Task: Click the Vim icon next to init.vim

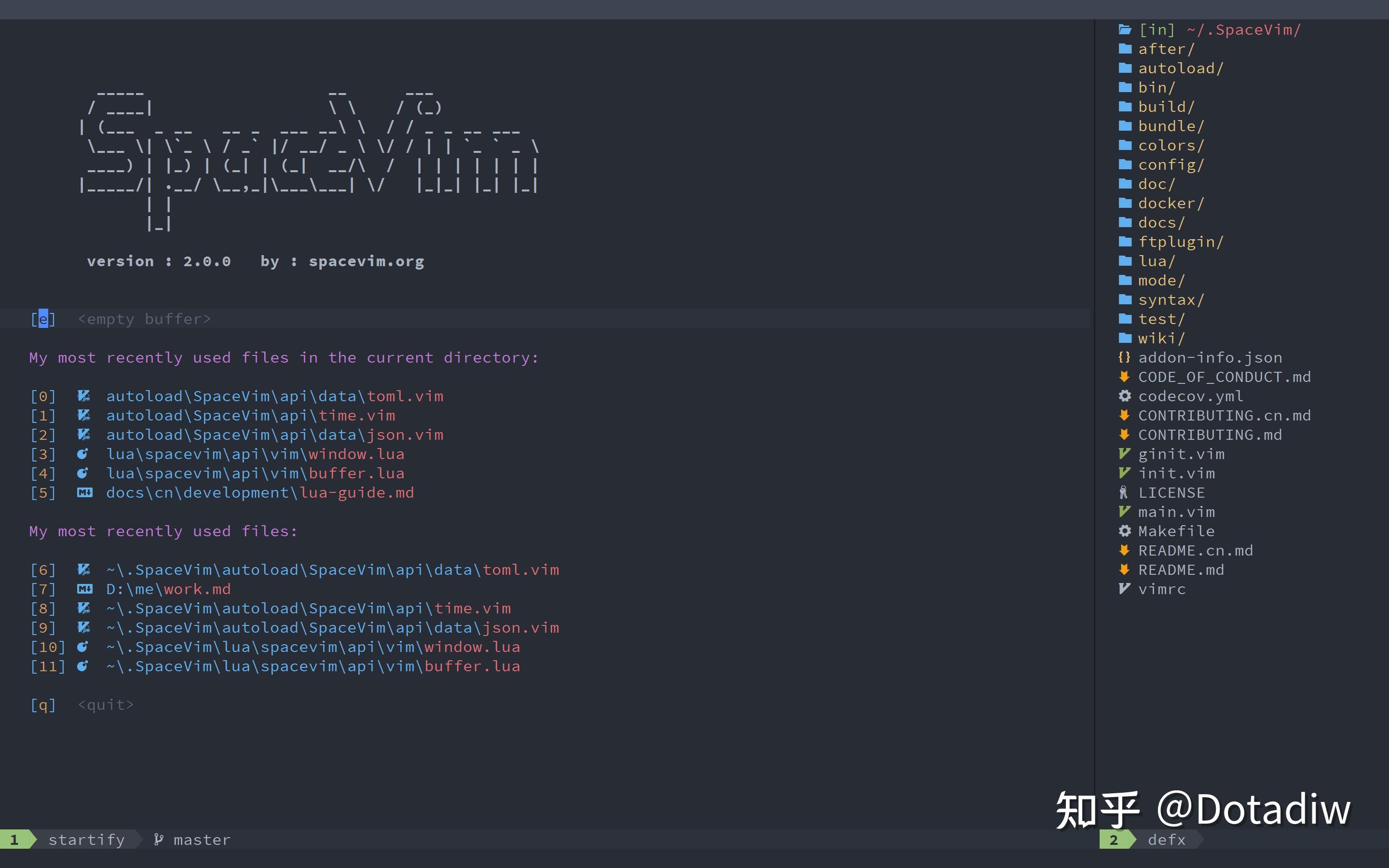Action: click(x=1124, y=473)
